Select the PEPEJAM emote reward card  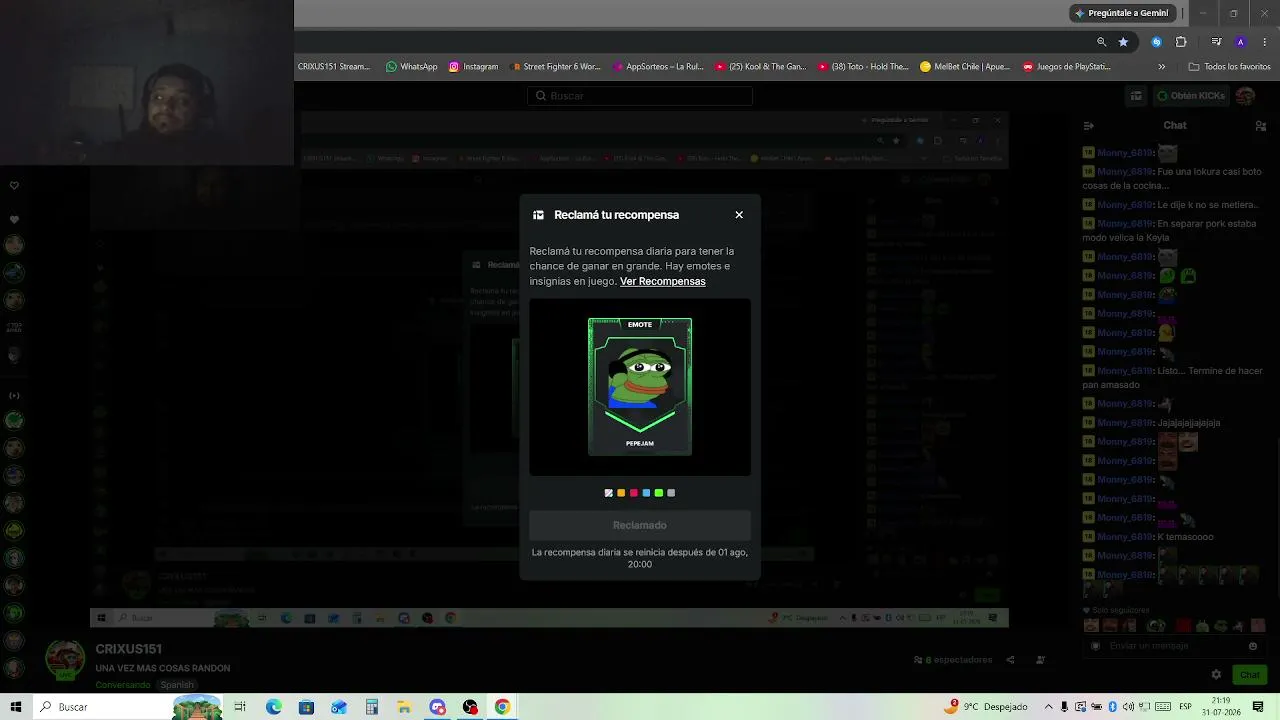pos(640,387)
